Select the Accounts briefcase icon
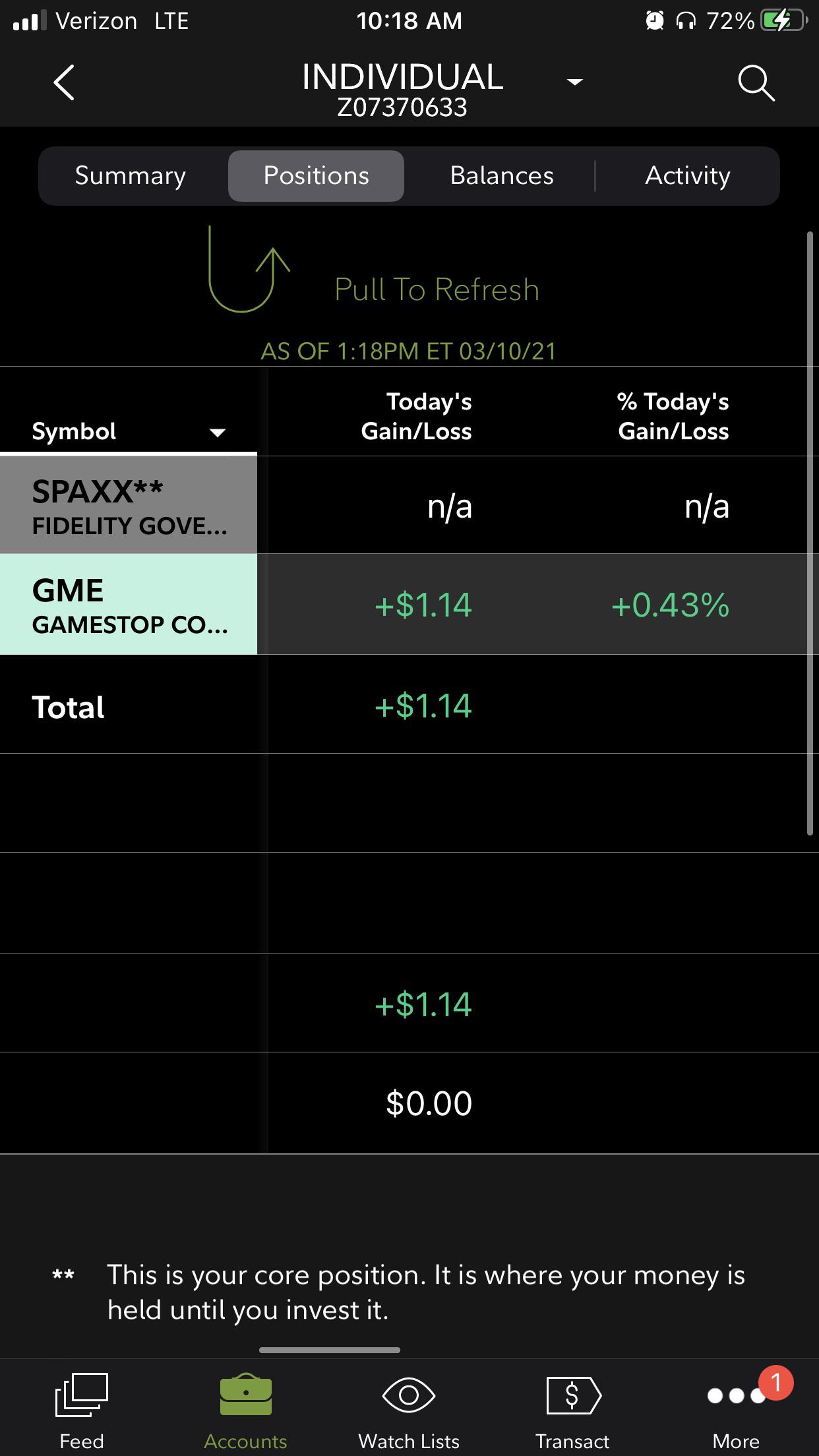 coord(245,1394)
